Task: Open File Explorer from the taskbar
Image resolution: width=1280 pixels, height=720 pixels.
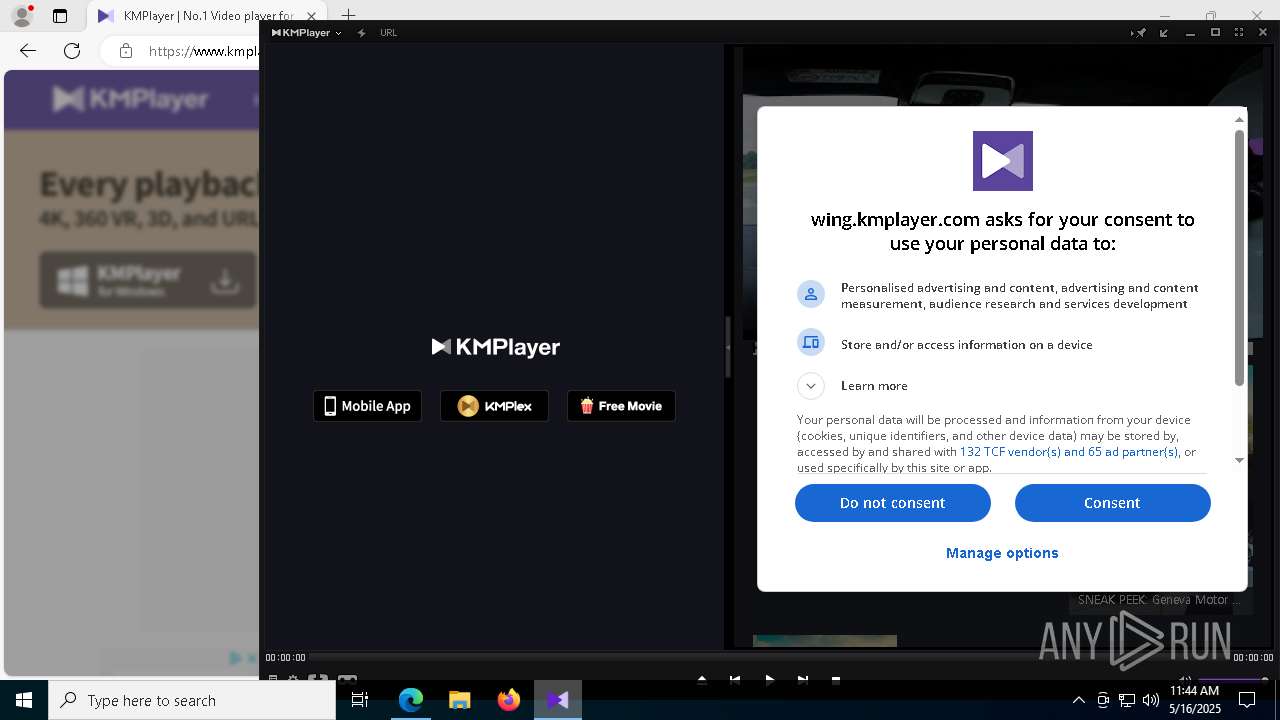Action: pos(460,700)
